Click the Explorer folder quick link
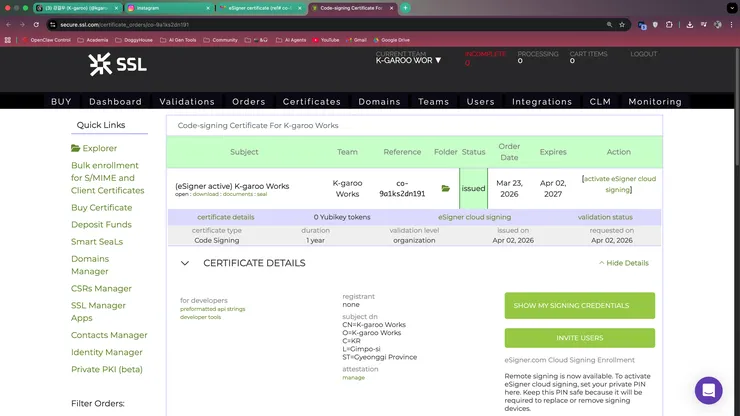740x416 pixels. tap(94, 148)
